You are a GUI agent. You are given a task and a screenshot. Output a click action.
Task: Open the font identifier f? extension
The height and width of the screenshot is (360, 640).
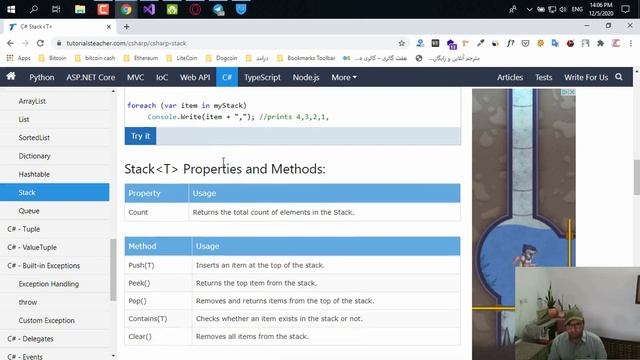(510, 43)
